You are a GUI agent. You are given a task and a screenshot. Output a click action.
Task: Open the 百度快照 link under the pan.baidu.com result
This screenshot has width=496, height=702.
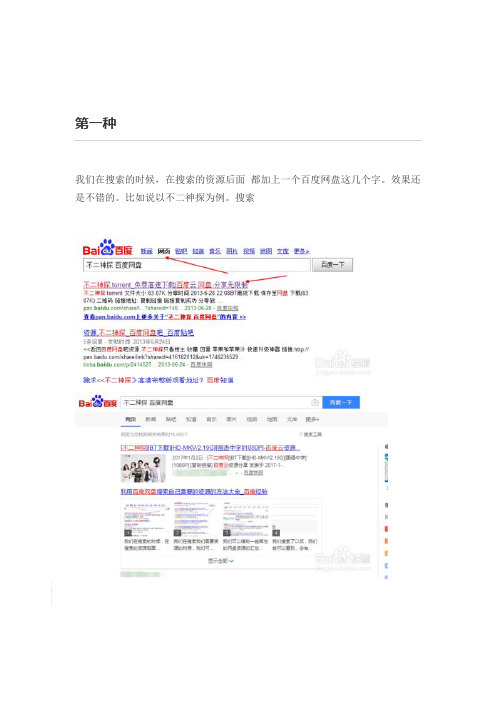[227, 308]
